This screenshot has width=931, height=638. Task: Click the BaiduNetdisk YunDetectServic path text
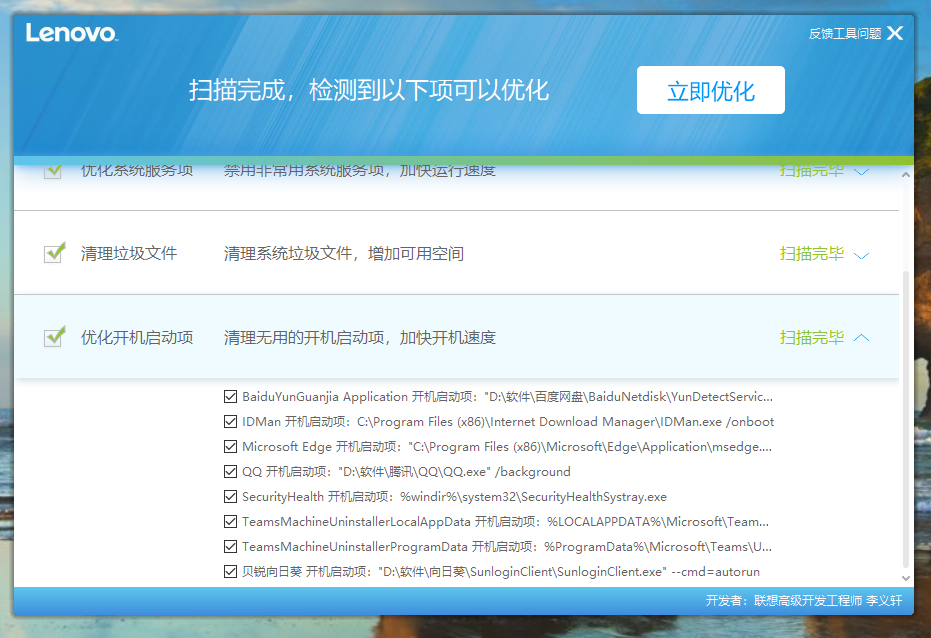pos(629,396)
